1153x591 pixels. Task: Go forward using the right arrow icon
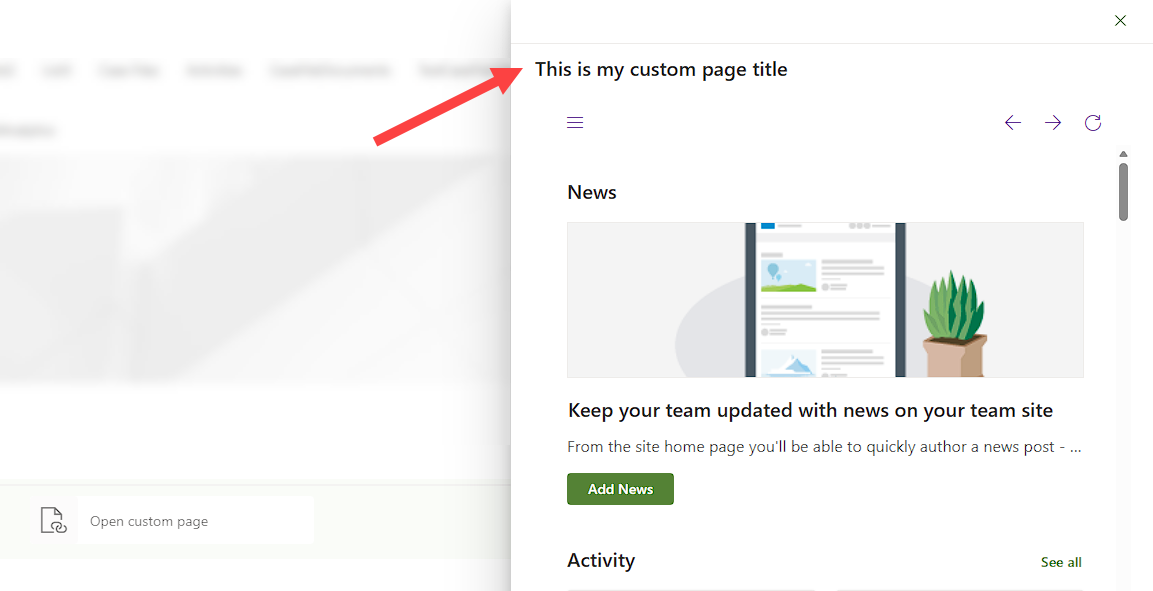[1053, 123]
